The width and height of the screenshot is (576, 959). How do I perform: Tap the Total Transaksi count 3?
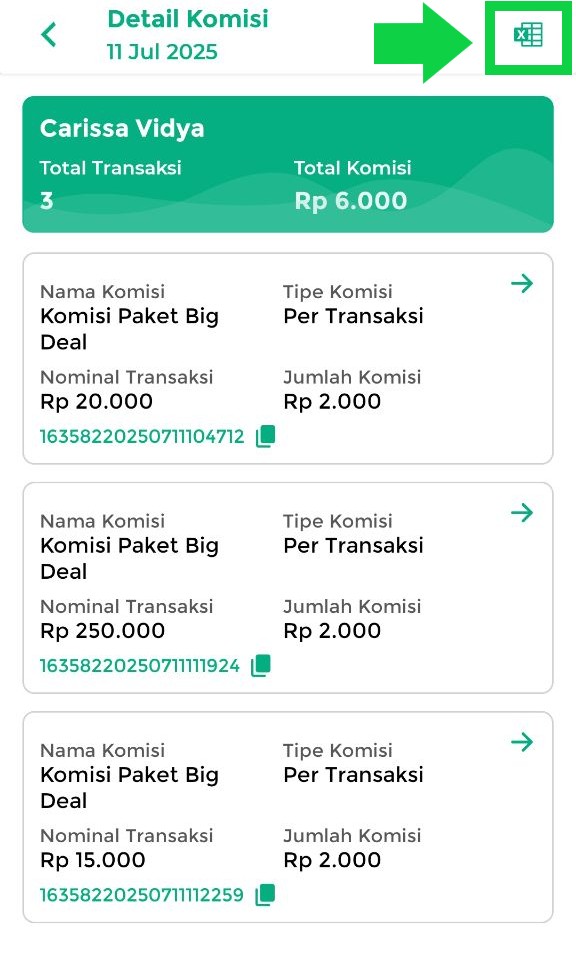(46, 201)
